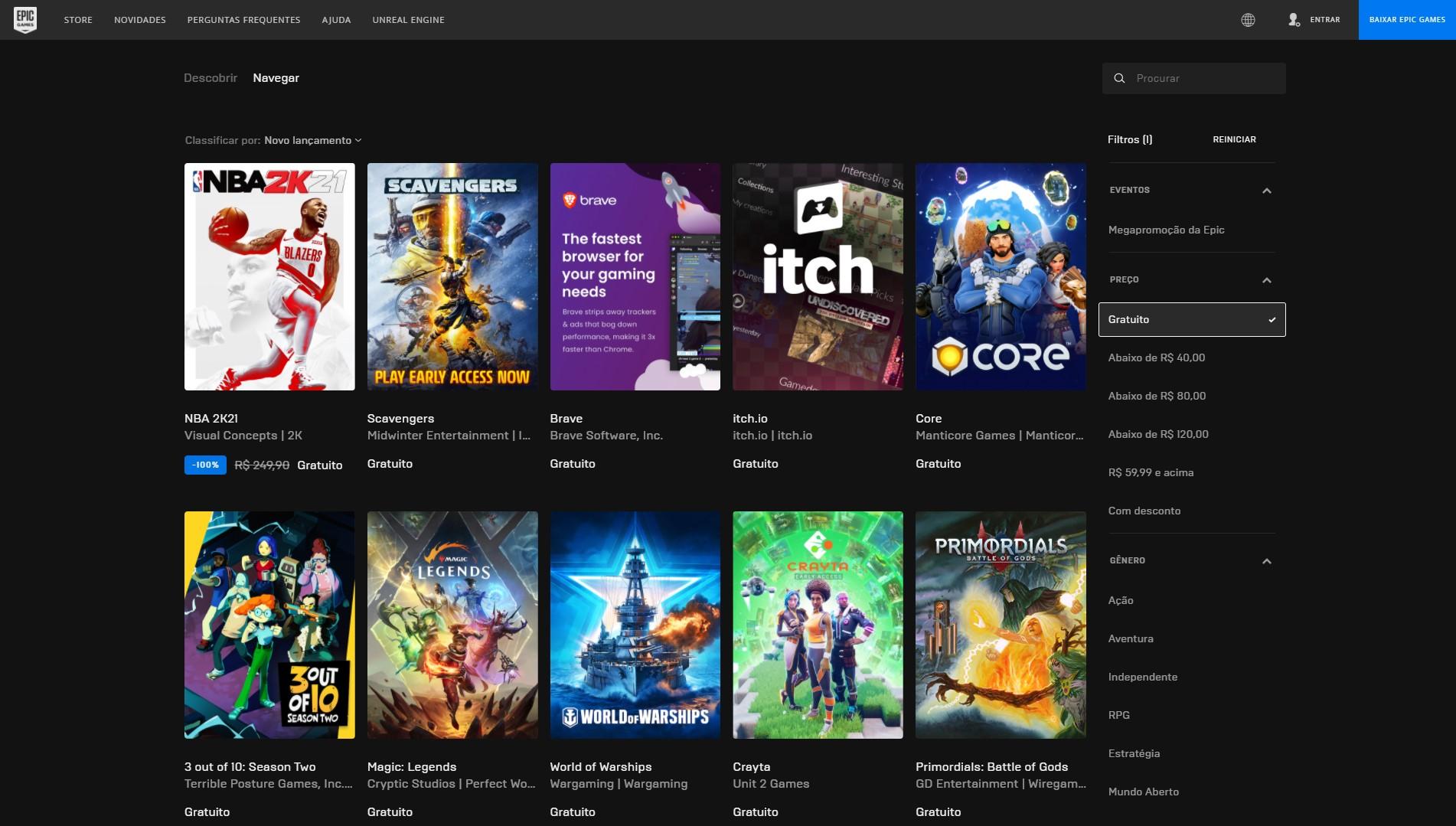
Task: Click the -100% discount badge
Action: (205, 465)
